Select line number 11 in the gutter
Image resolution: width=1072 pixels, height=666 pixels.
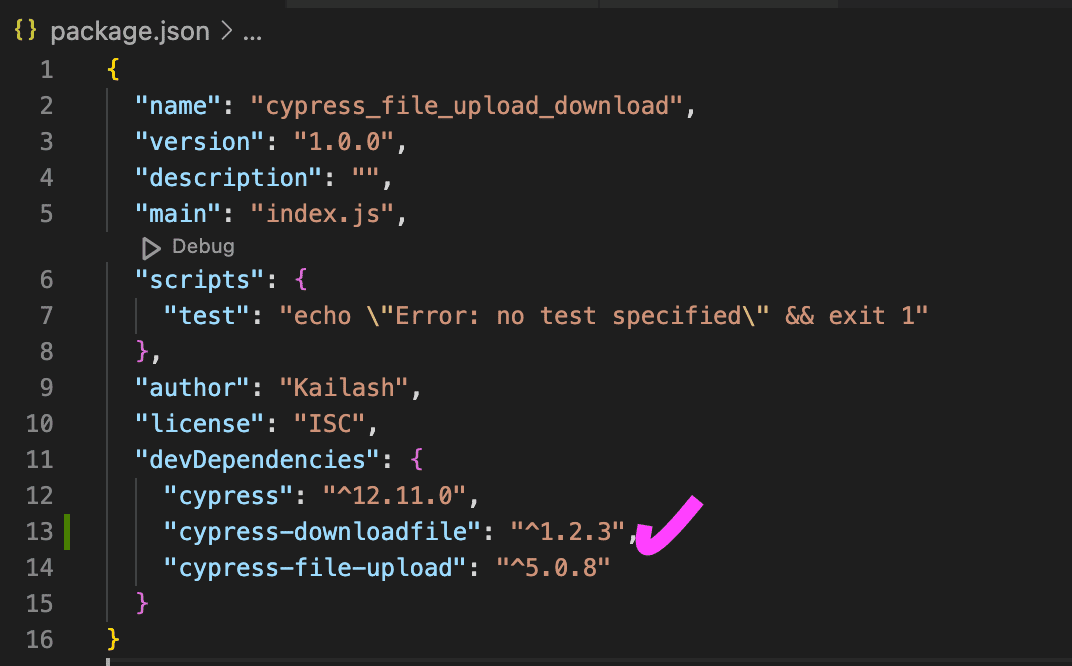(40, 459)
